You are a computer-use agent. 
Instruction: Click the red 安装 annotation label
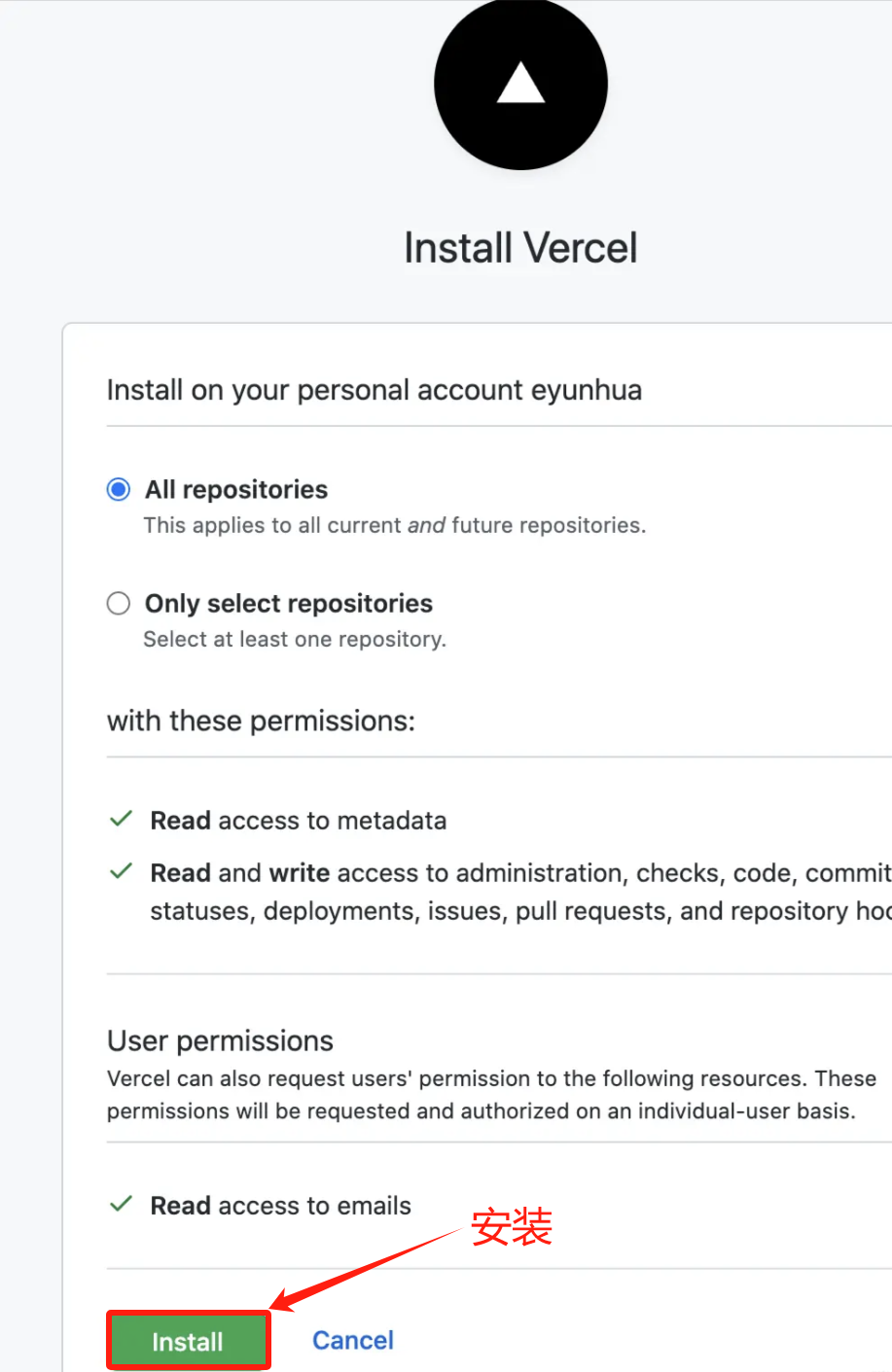pos(512,1227)
